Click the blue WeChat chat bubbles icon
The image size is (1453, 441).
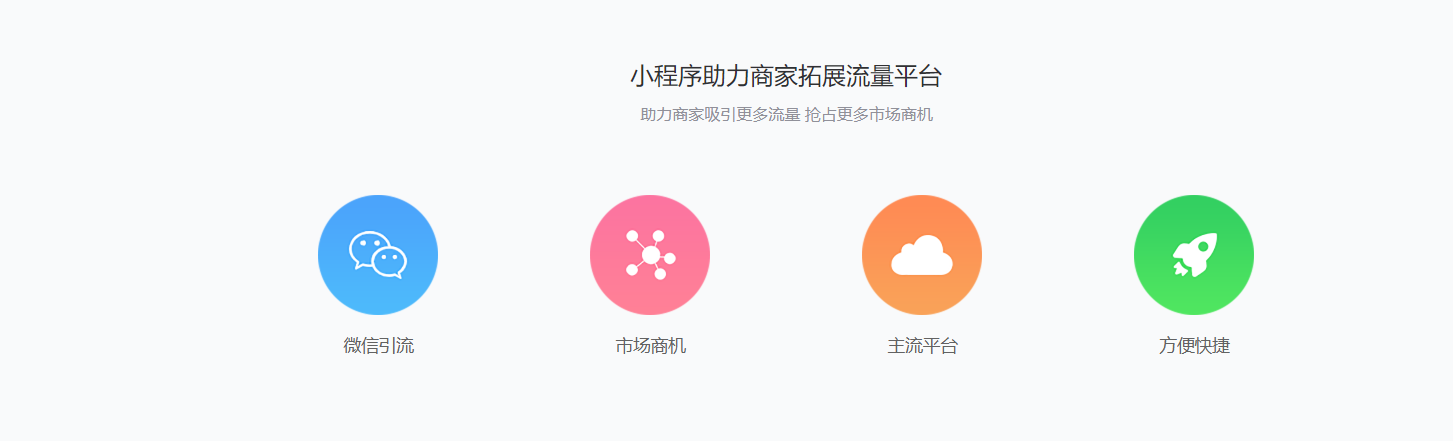(378, 255)
